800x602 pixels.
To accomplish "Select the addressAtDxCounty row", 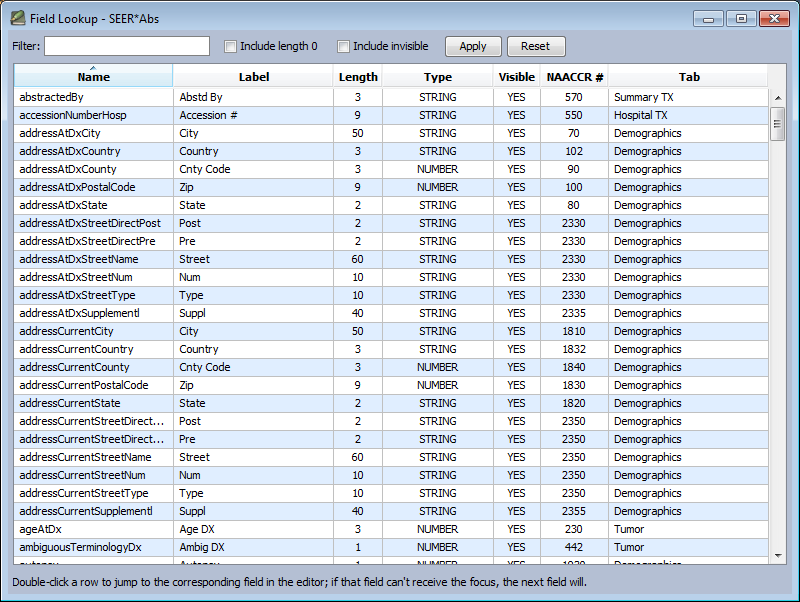I will (x=391, y=169).
